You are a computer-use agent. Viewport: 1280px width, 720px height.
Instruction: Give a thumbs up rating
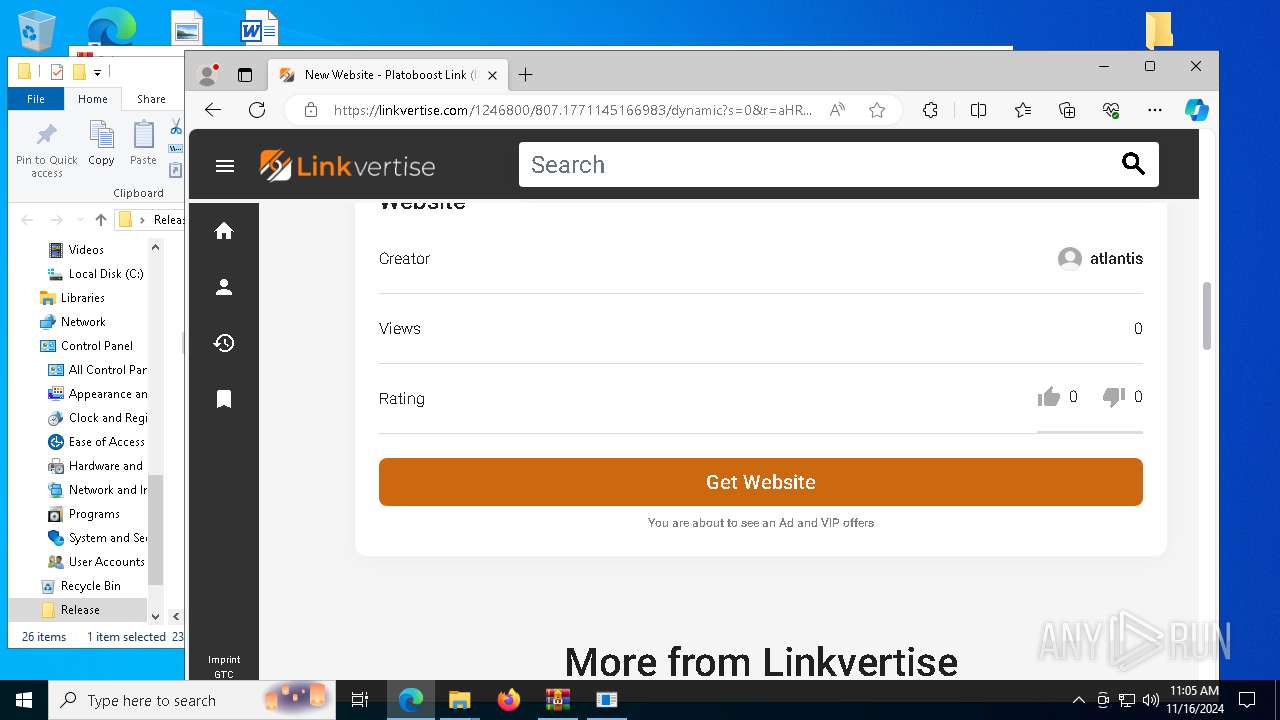tap(1049, 397)
